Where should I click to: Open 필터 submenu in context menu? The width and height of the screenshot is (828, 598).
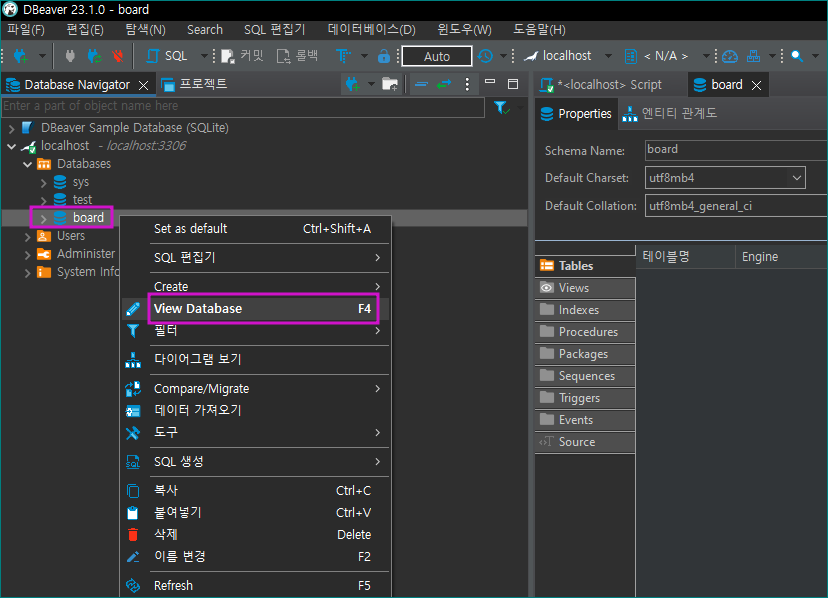[256, 331]
